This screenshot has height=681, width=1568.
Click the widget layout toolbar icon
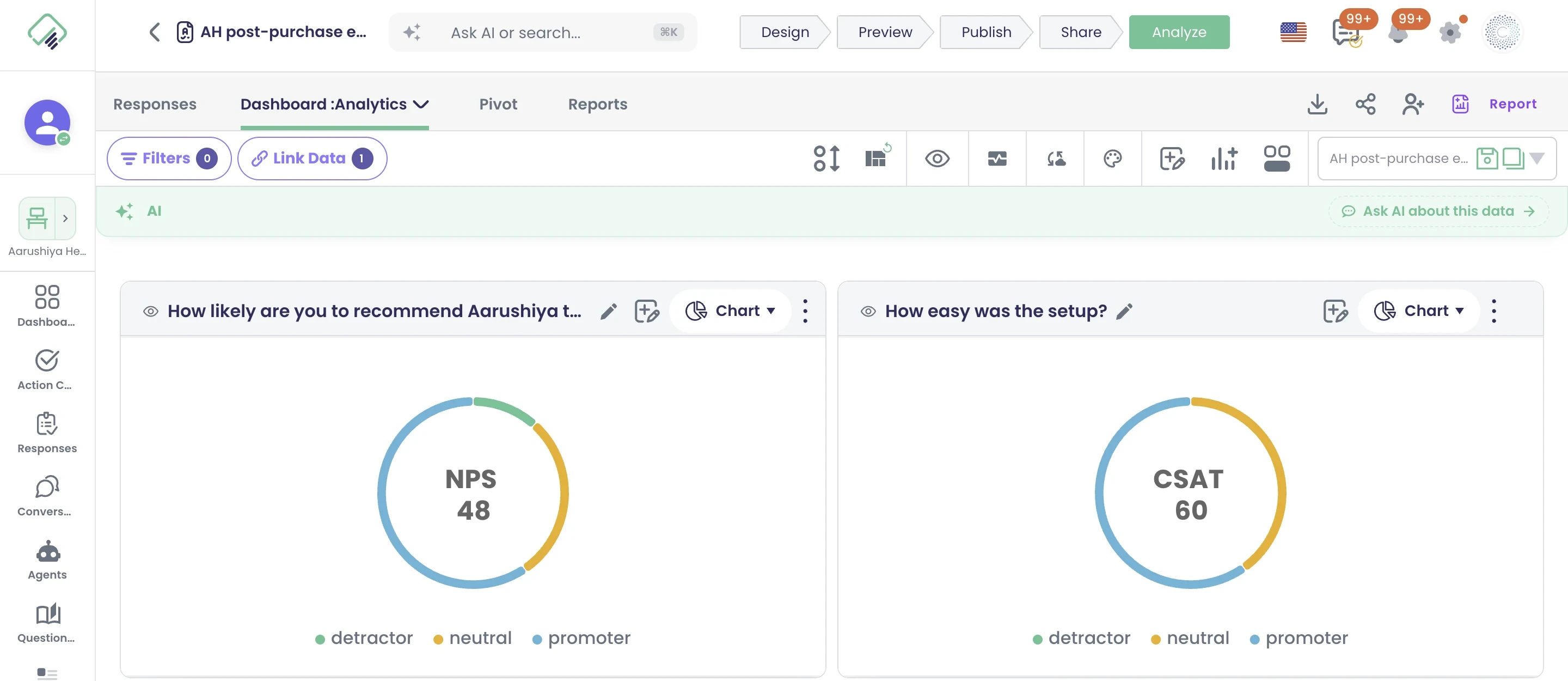click(1276, 159)
